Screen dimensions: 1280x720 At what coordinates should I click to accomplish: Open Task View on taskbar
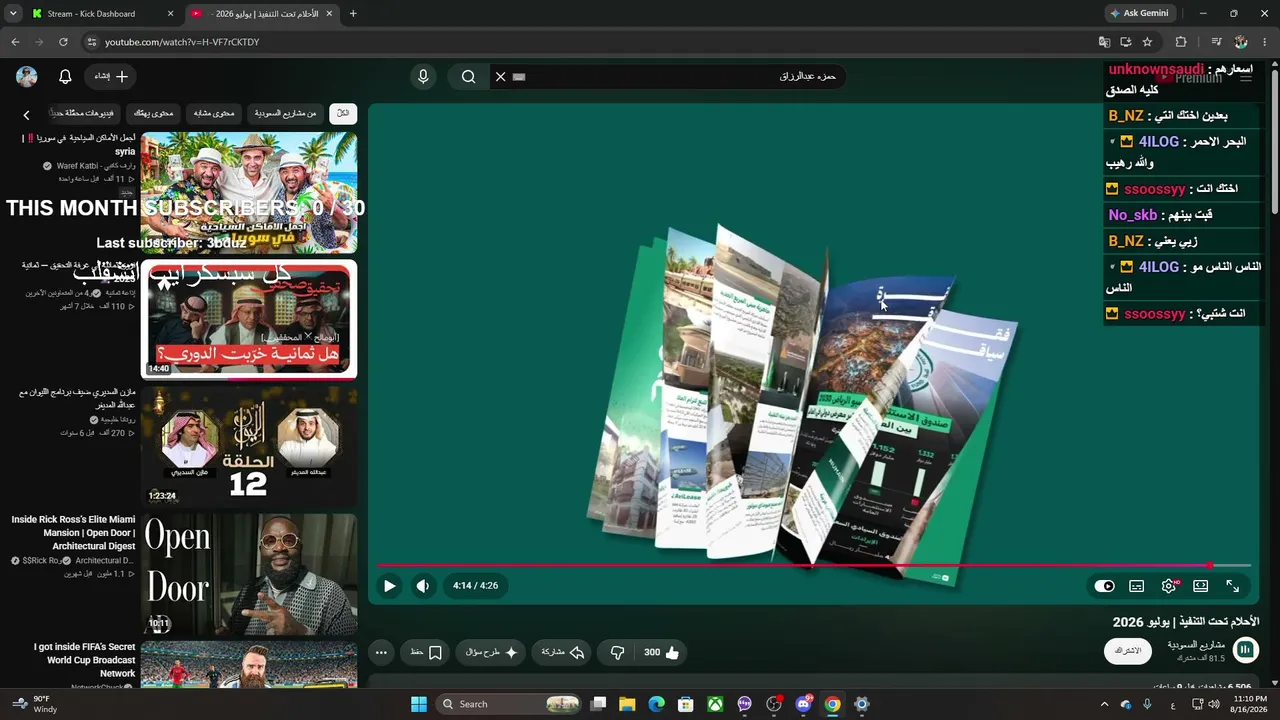(598, 704)
